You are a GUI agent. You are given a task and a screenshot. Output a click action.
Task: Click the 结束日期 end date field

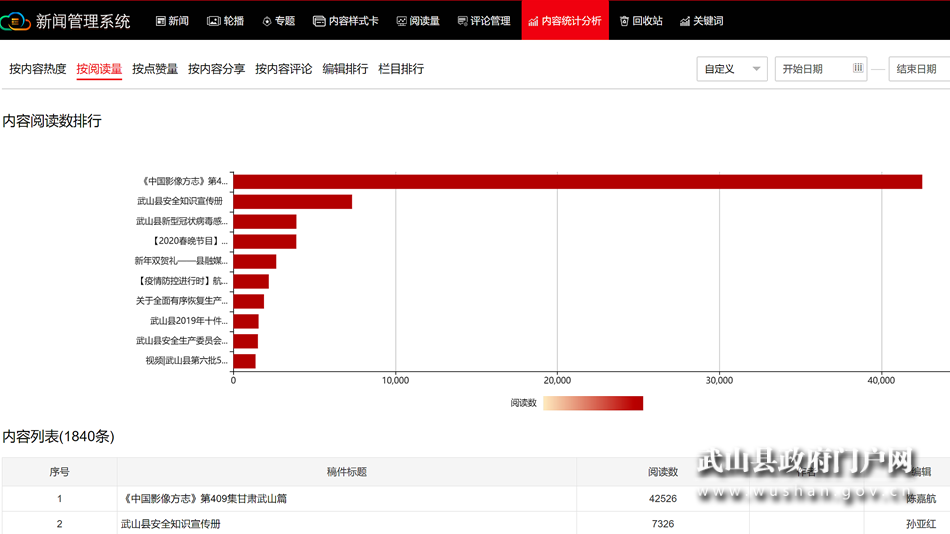918,69
